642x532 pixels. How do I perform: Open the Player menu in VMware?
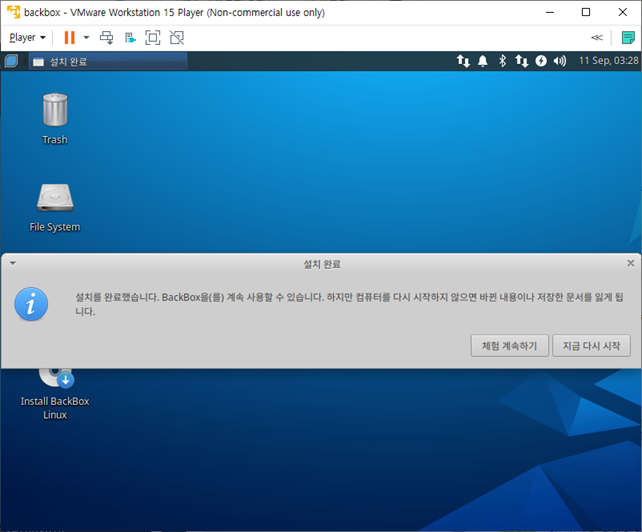pyautogui.click(x=27, y=38)
